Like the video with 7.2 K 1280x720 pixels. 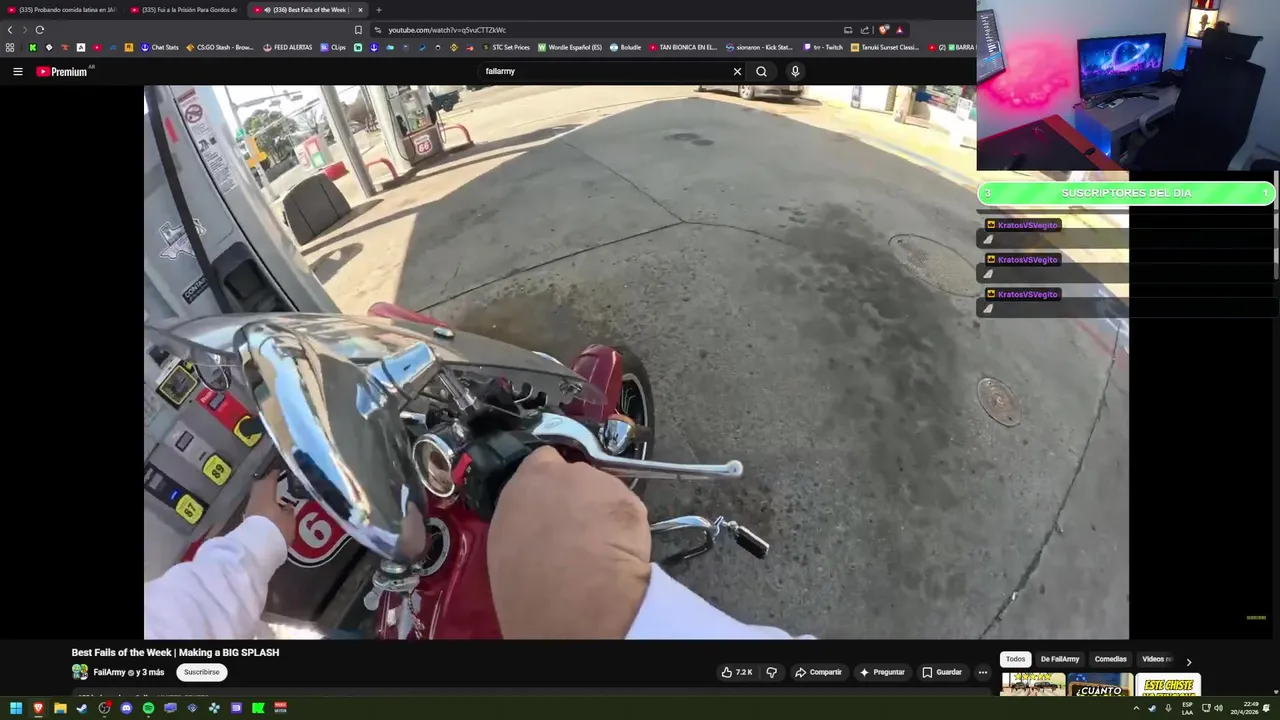click(737, 672)
